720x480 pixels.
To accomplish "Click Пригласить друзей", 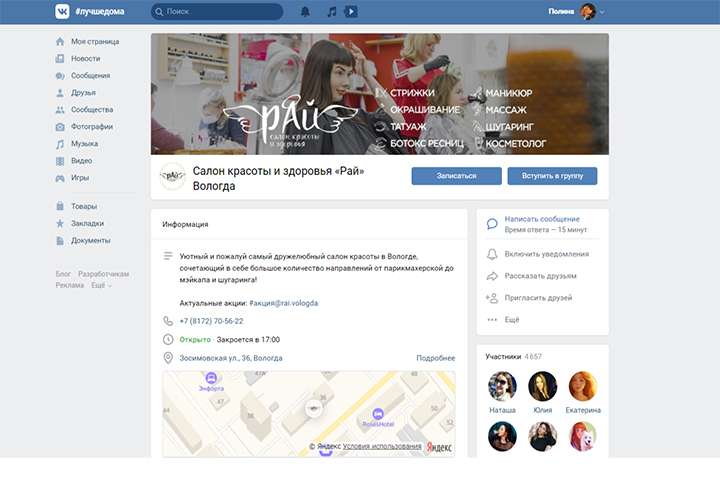I will click(x=538, y=298).
